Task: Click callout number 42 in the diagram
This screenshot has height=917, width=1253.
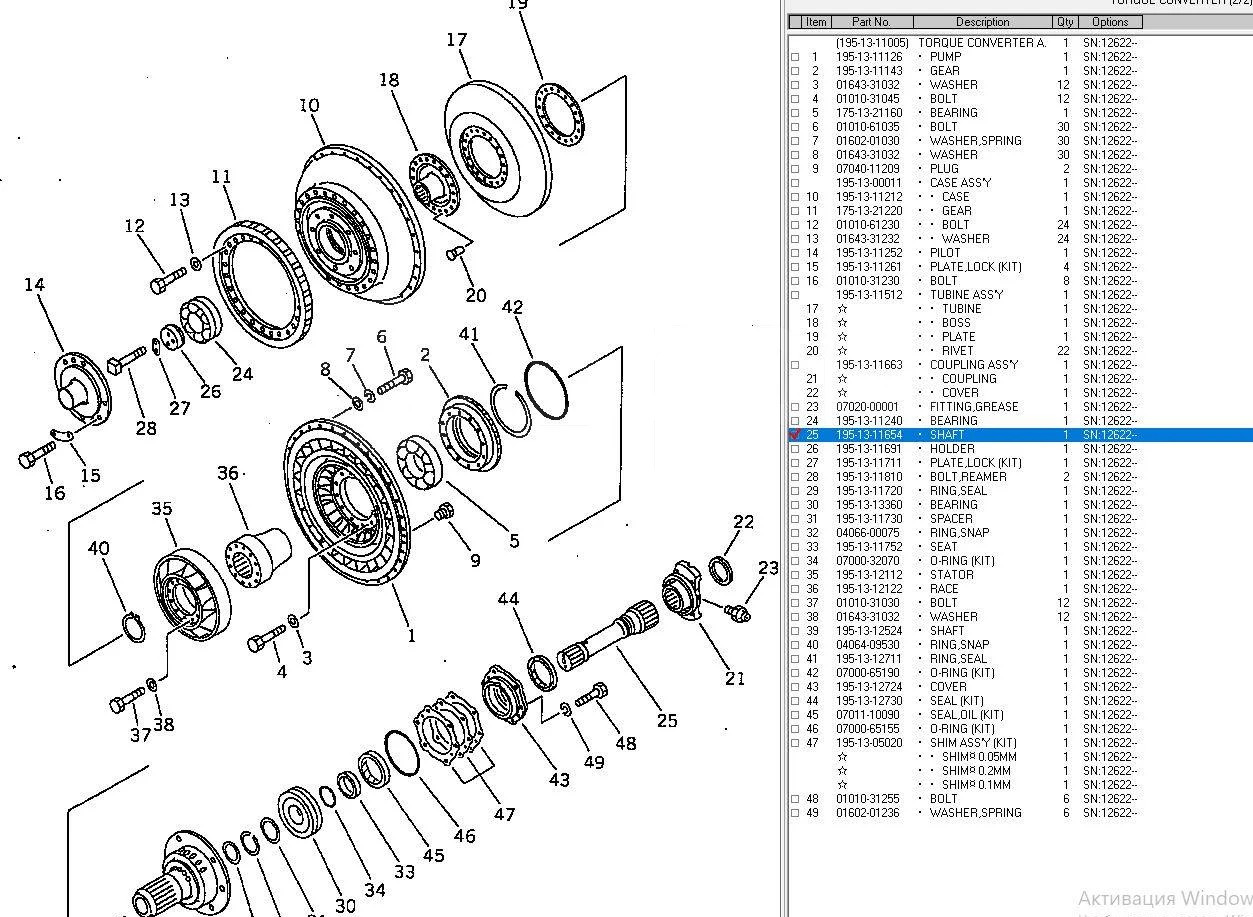Action: 512,308
